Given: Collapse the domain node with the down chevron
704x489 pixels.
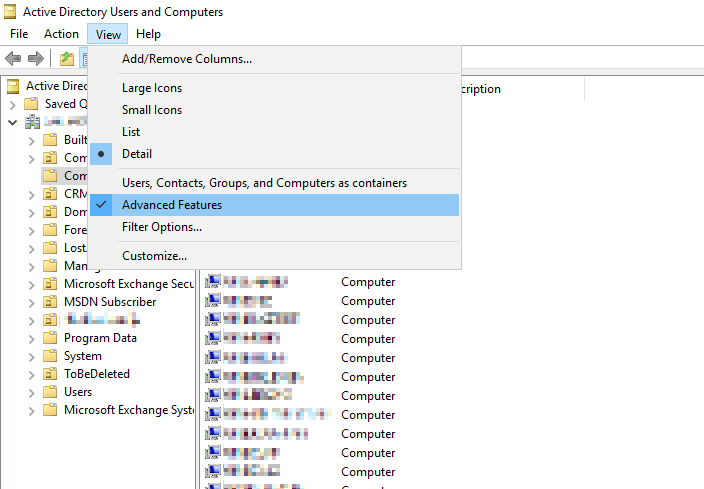Looking at the screenshot, I should click(x=13, y=122).
